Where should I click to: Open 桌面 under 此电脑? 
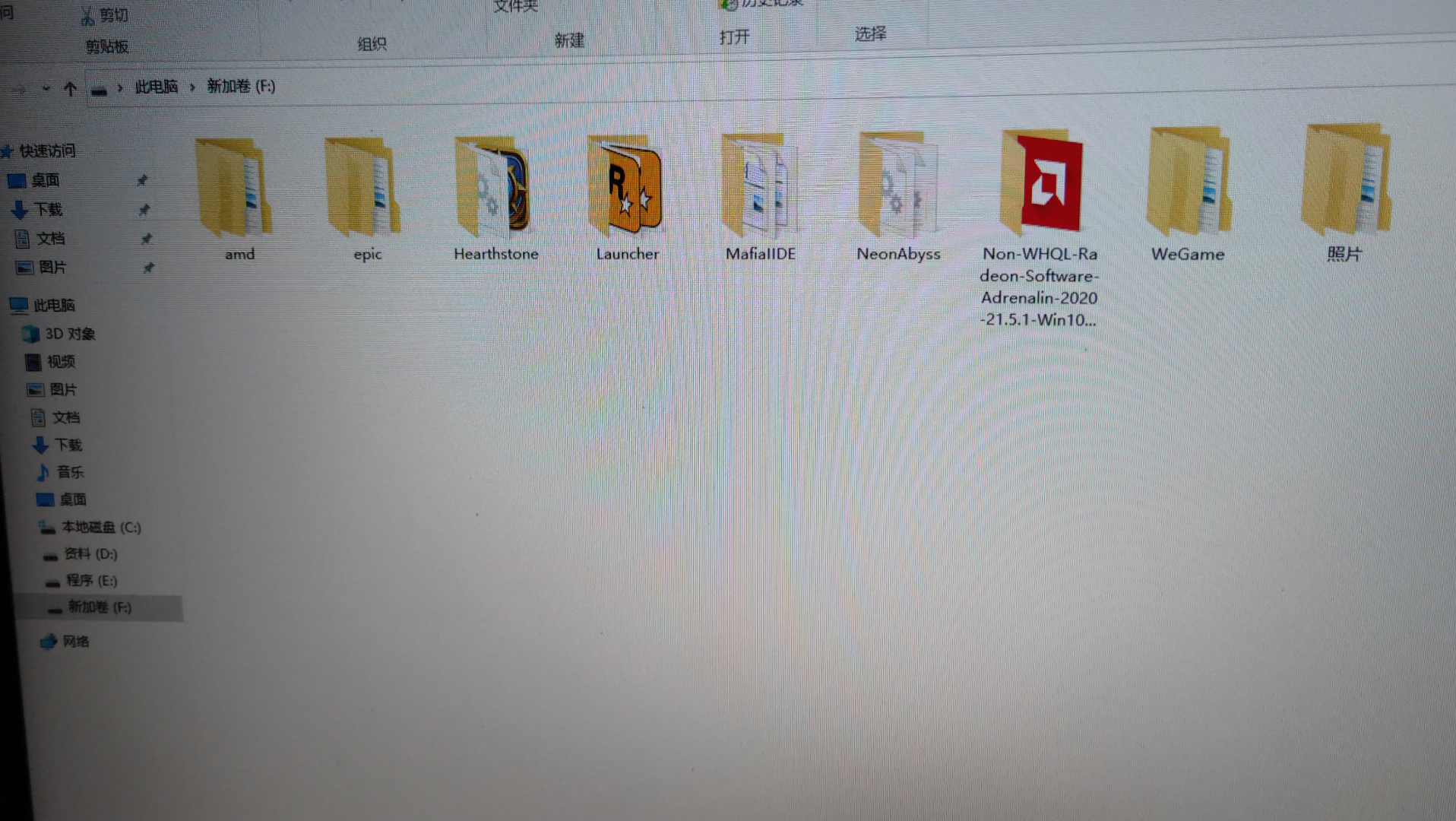point(73,499)
